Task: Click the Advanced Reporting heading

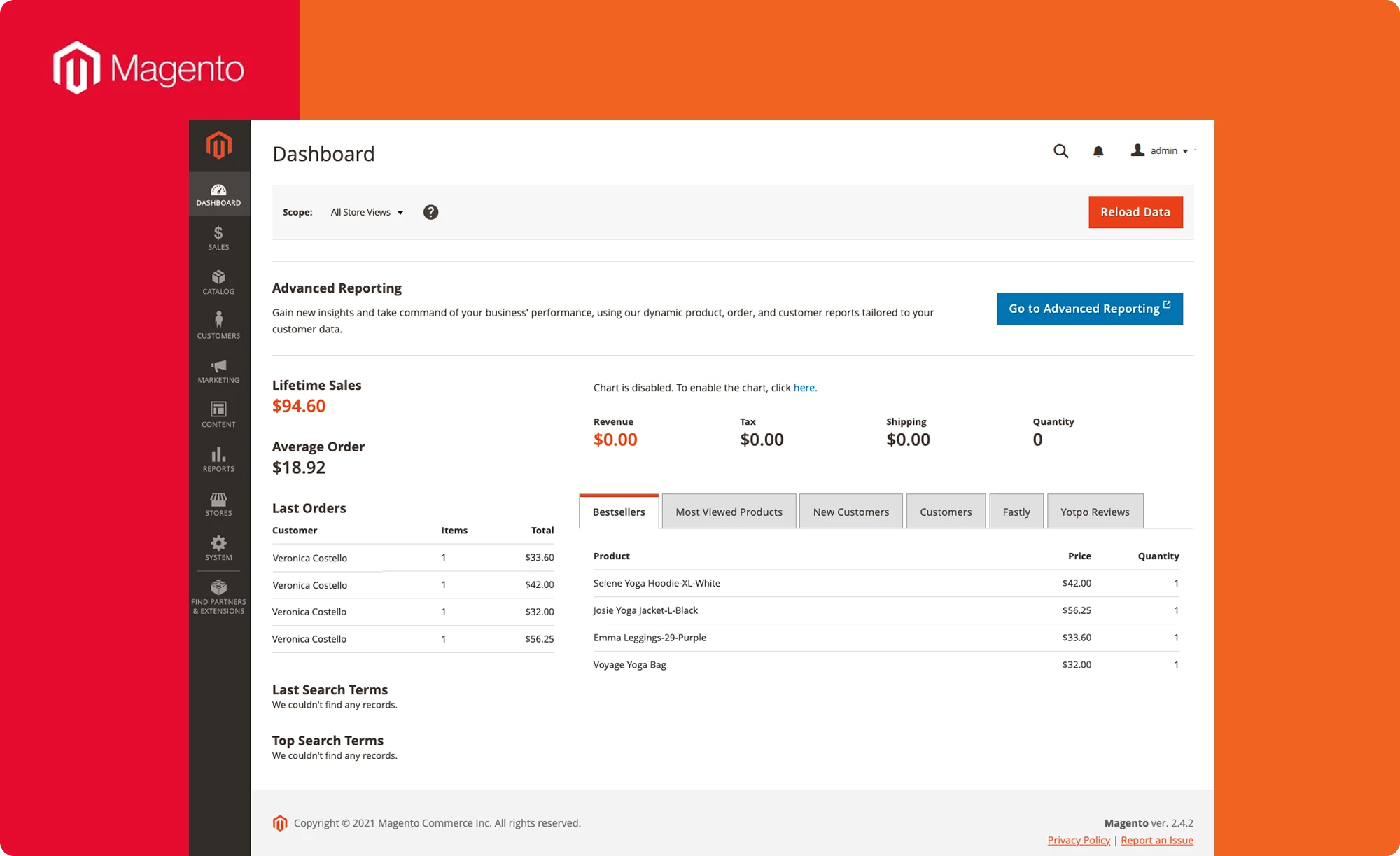Action: (x=337, y=288)
